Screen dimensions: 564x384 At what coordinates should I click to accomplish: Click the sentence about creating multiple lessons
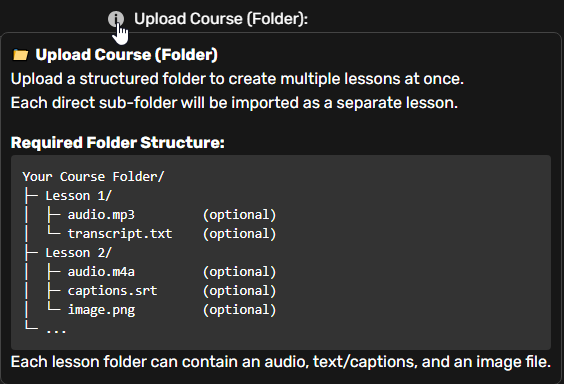237,79
